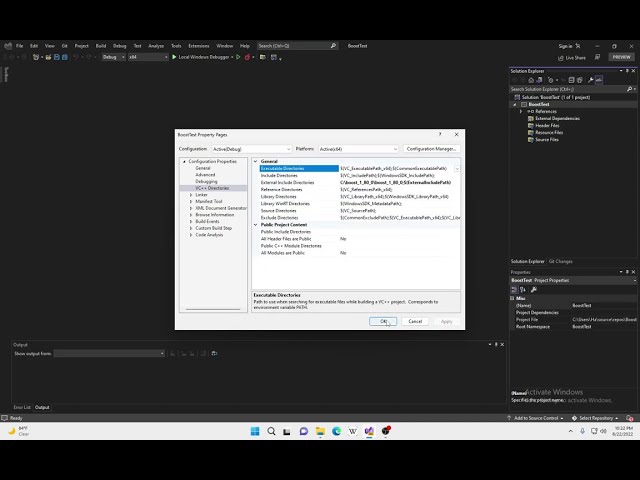The height and width of the screenshot is (480, 640).
Task: Click the Solution Explorer search magnifier
Action: [x=629, y=89]
